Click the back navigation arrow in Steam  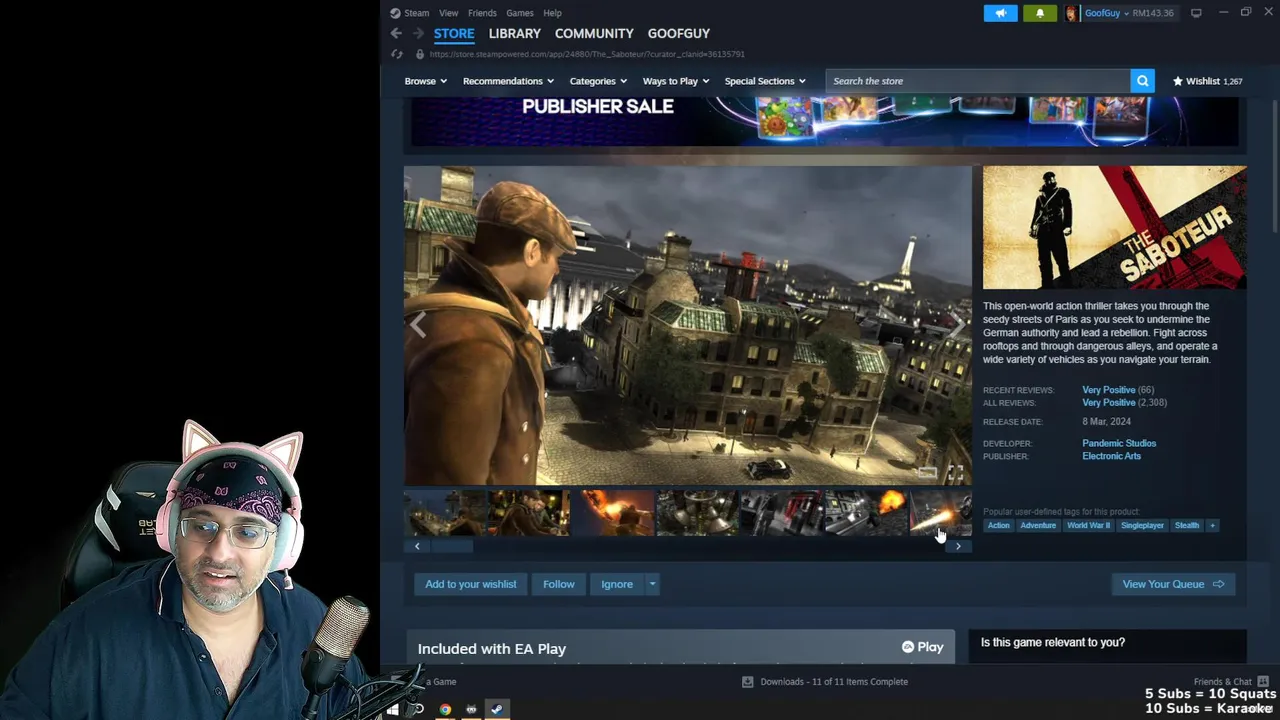tap(396, 33)
